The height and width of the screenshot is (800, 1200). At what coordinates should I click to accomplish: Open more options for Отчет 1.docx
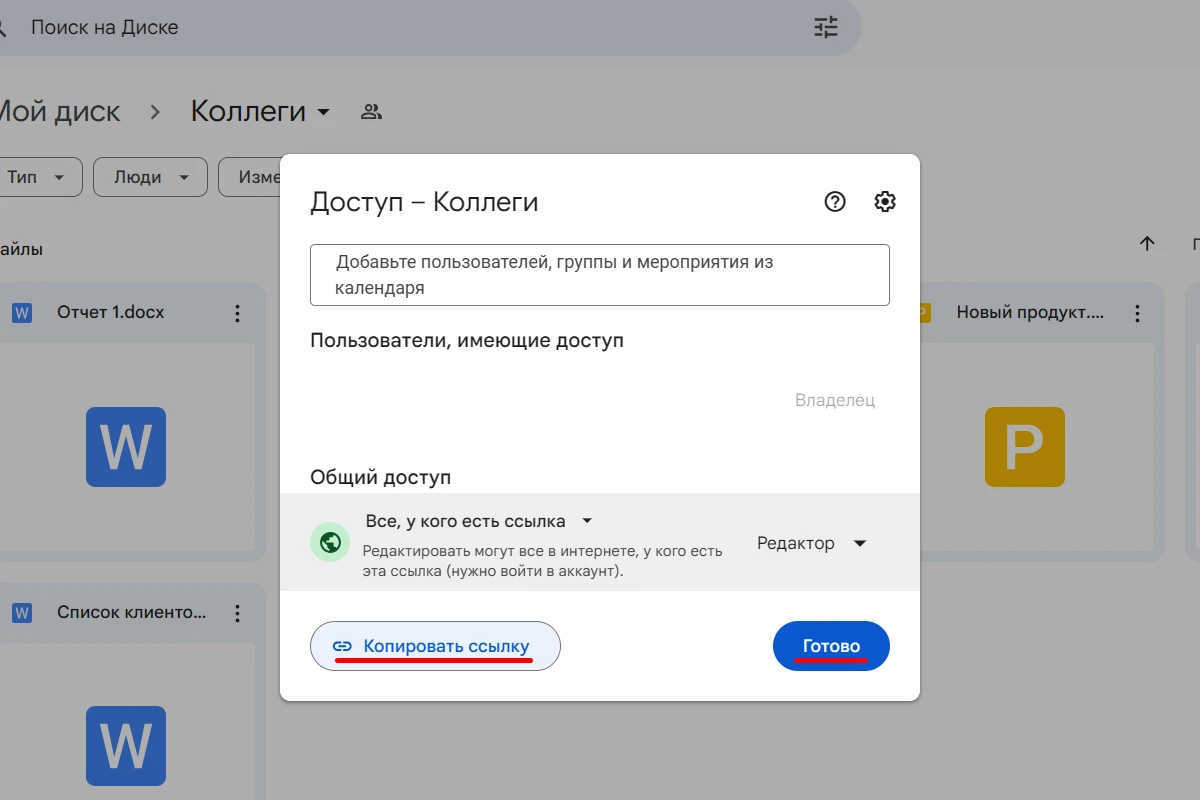click(237, 313)
